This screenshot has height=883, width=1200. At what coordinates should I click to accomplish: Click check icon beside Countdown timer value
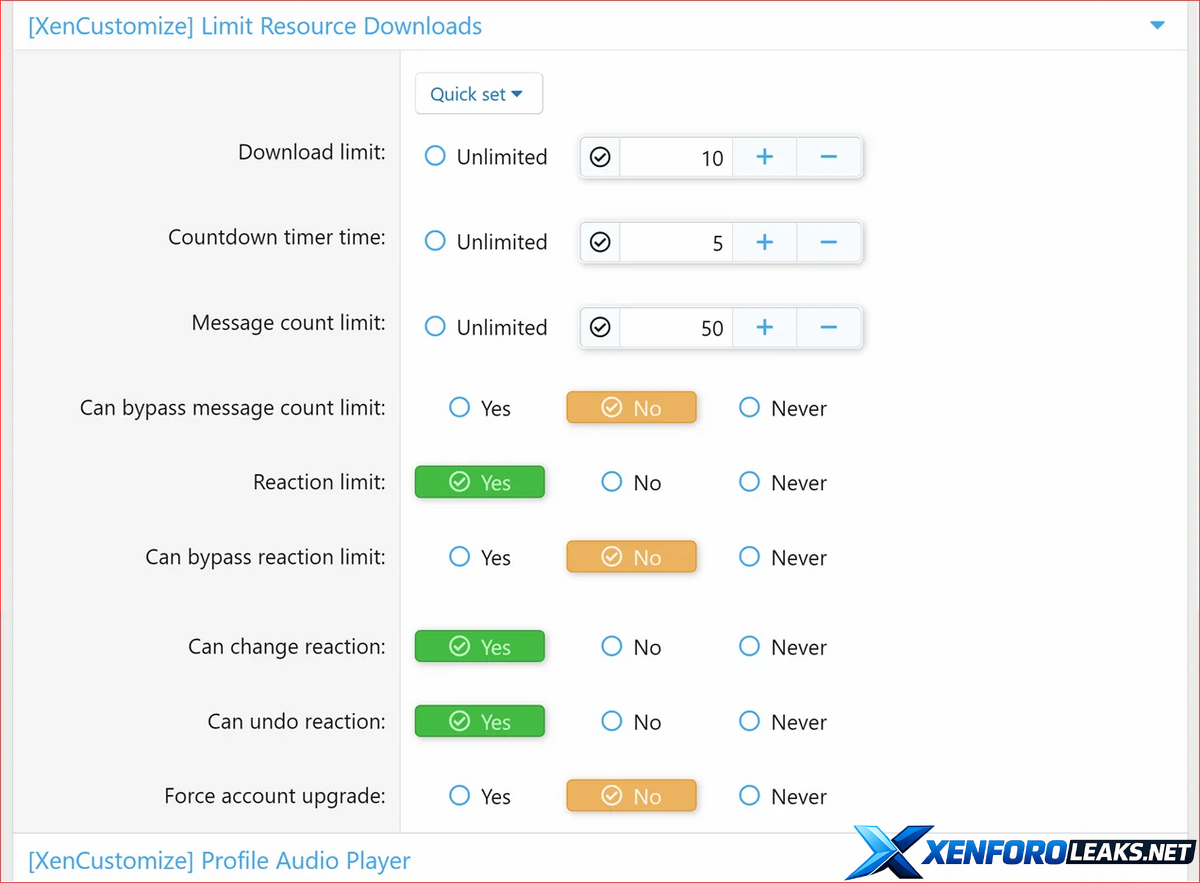pos(600,242)
